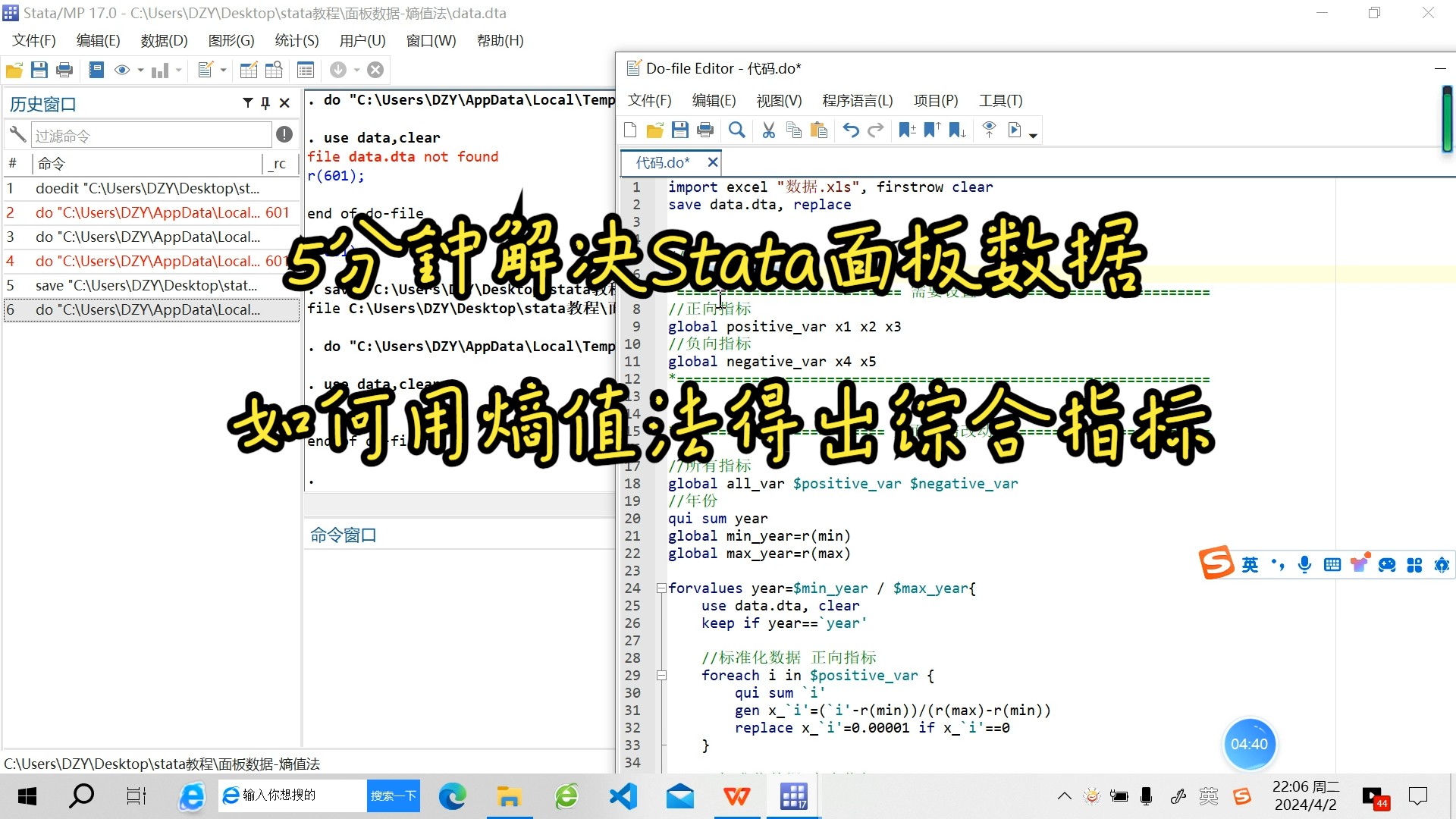Open 文件(F) menu in Stata main window
The height and width of the screenshot is (819, 1456).
click(x=34, y=41)
